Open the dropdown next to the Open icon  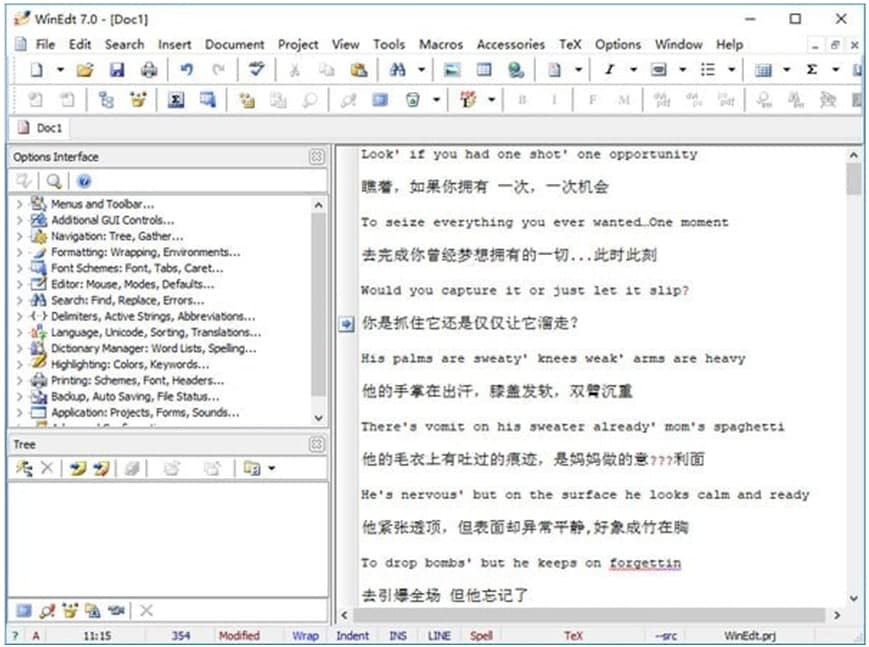tap(60, 69)
